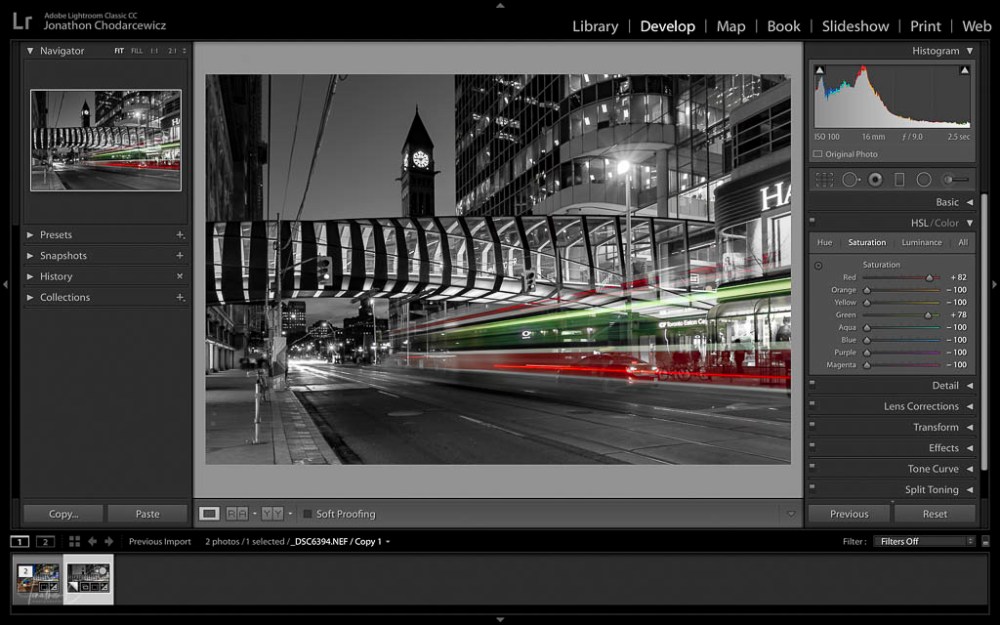1000x625 pixels.
Task: Switch to the Library module
Action: 594,26
